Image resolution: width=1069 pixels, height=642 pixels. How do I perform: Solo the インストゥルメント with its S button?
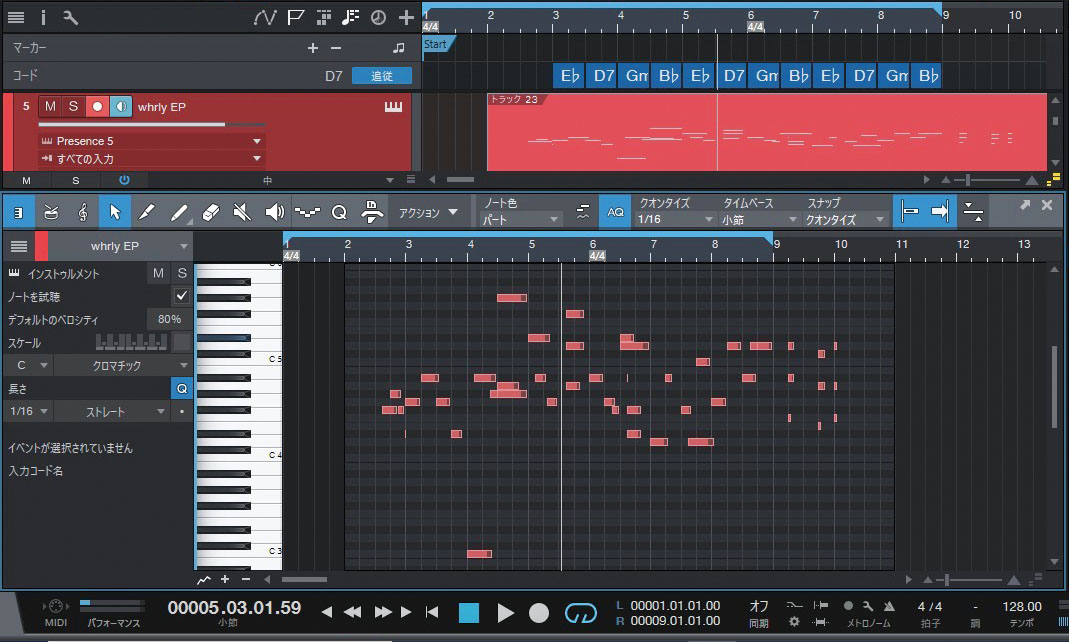point(182,273)
